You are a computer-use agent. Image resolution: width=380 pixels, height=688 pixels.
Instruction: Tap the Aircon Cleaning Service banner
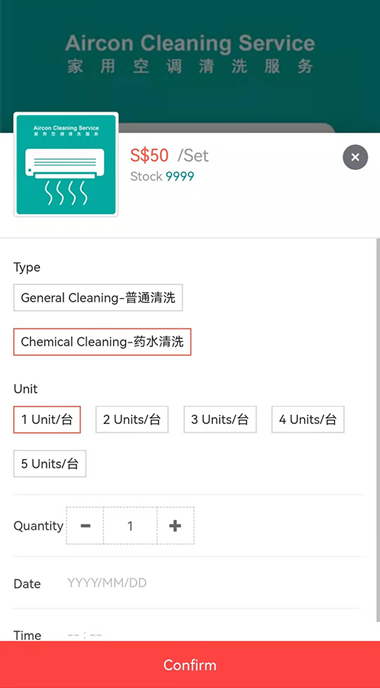click(x=190, y=54)
